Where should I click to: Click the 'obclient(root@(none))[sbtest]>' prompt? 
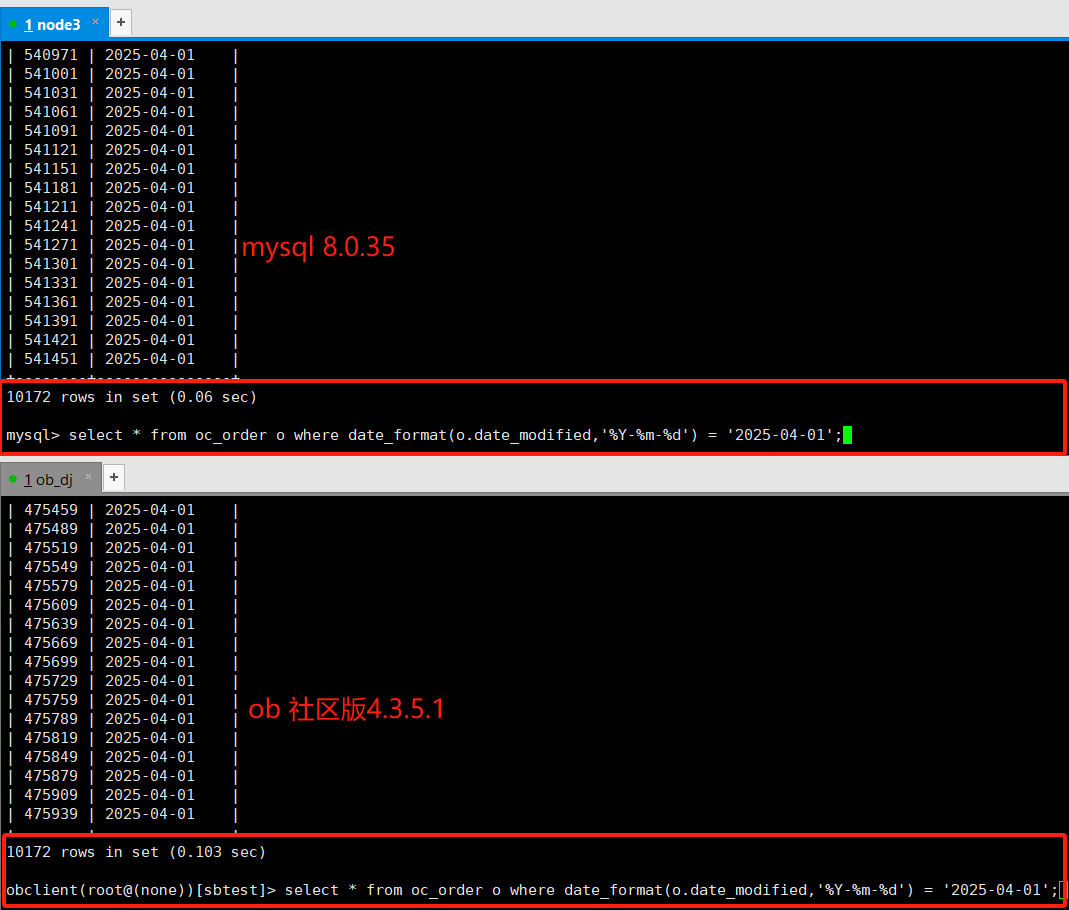[141, 890]
